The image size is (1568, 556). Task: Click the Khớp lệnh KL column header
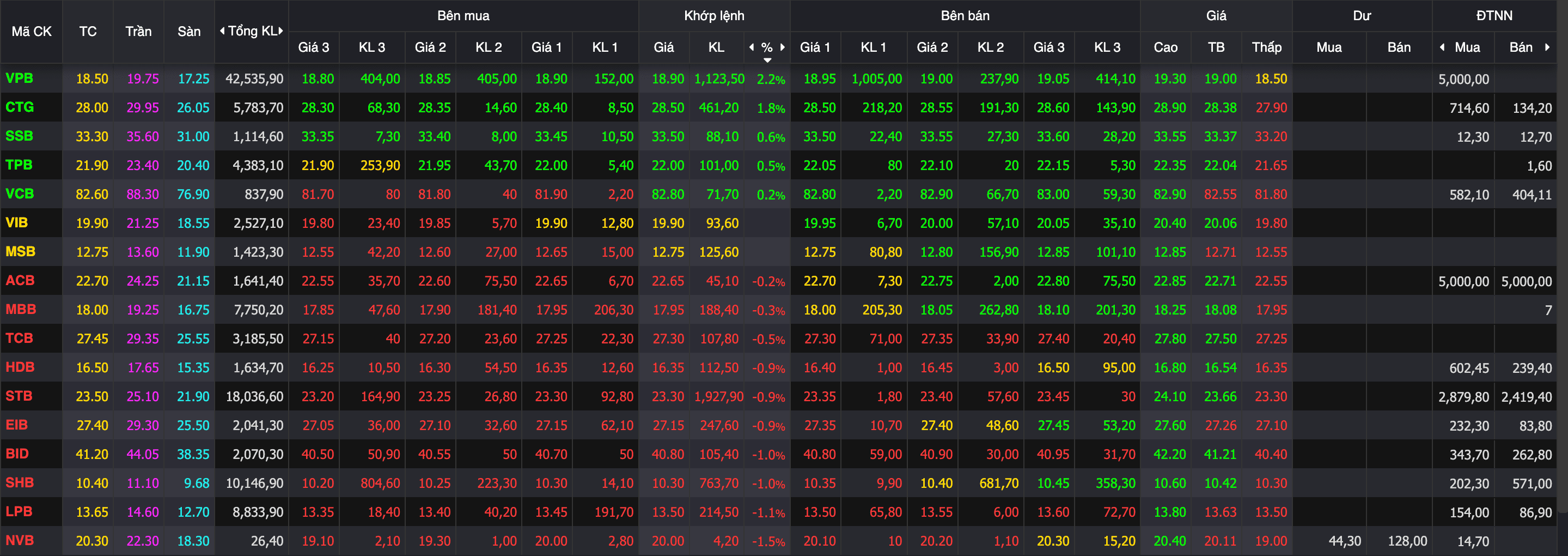(x=716, y=47)
